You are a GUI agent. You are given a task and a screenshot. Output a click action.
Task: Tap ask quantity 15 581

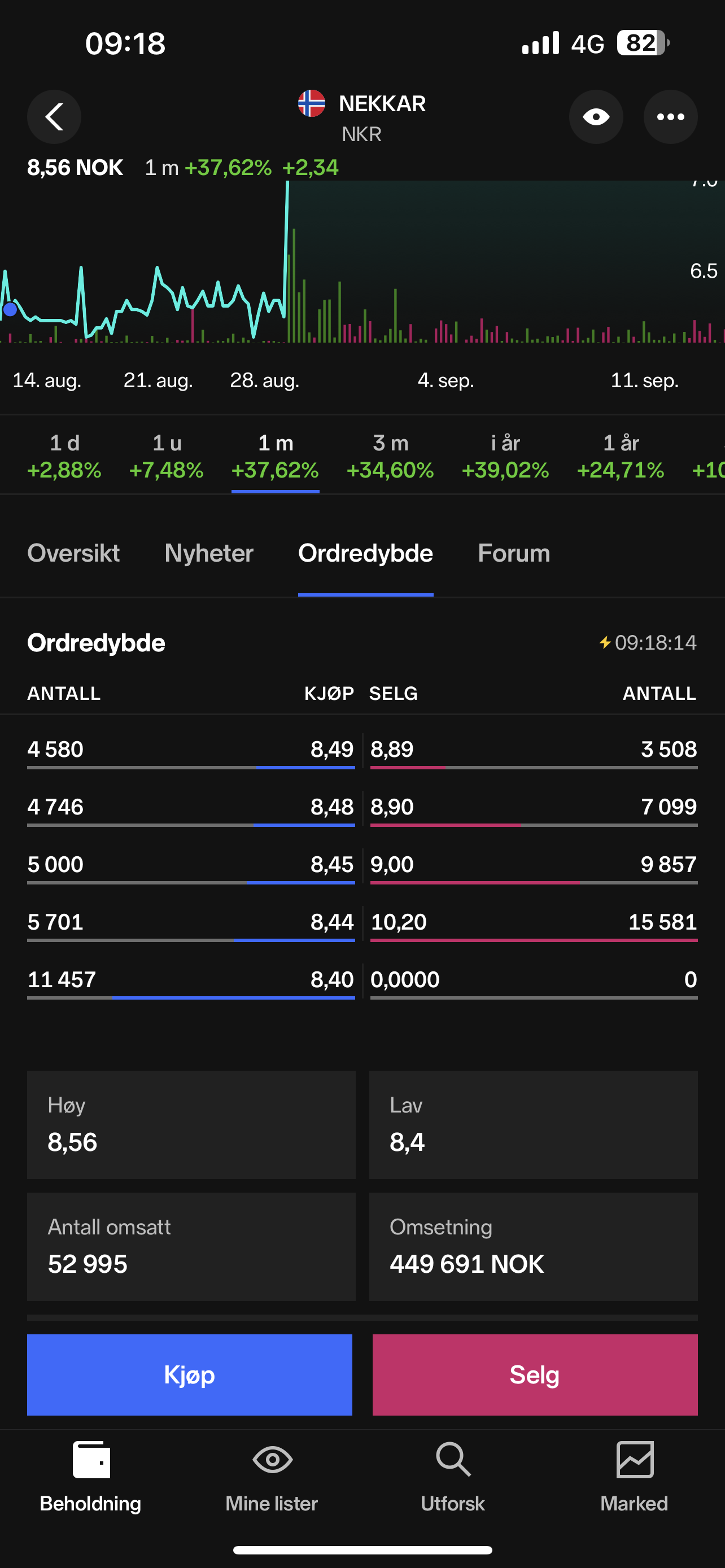click(x=662, y=922)
